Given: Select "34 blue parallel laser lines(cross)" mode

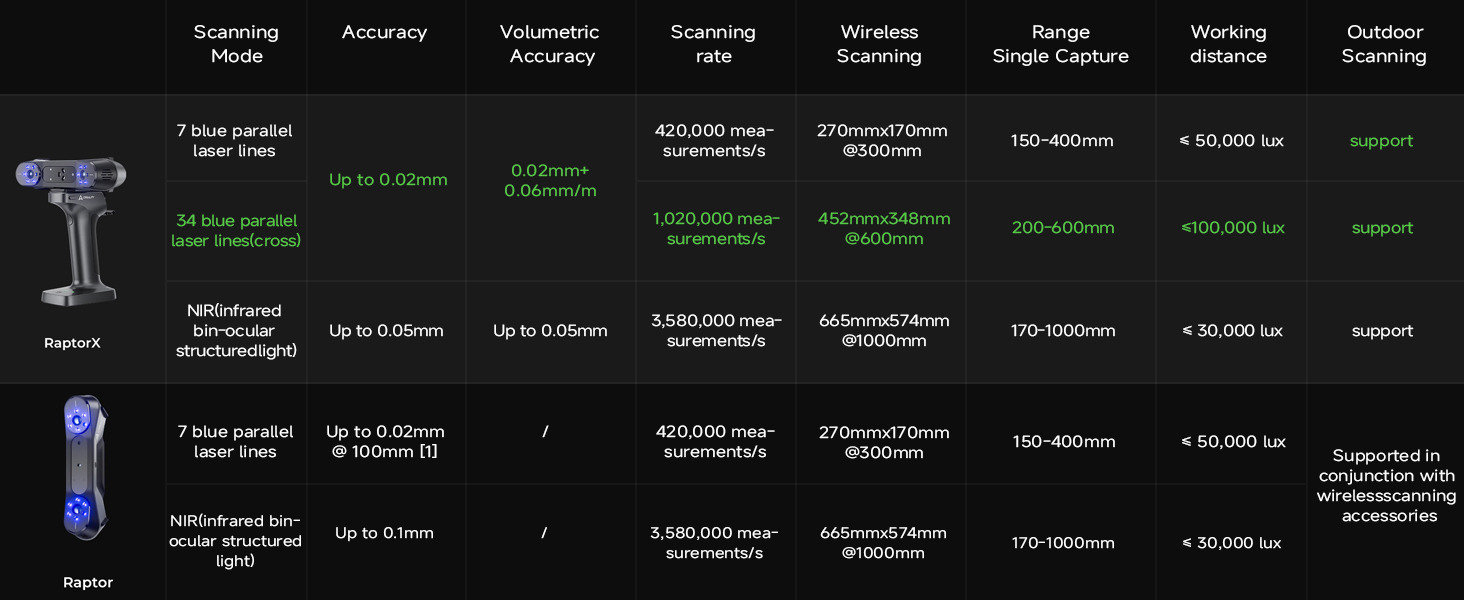Looking at the screenshot, I should point(236,230).
